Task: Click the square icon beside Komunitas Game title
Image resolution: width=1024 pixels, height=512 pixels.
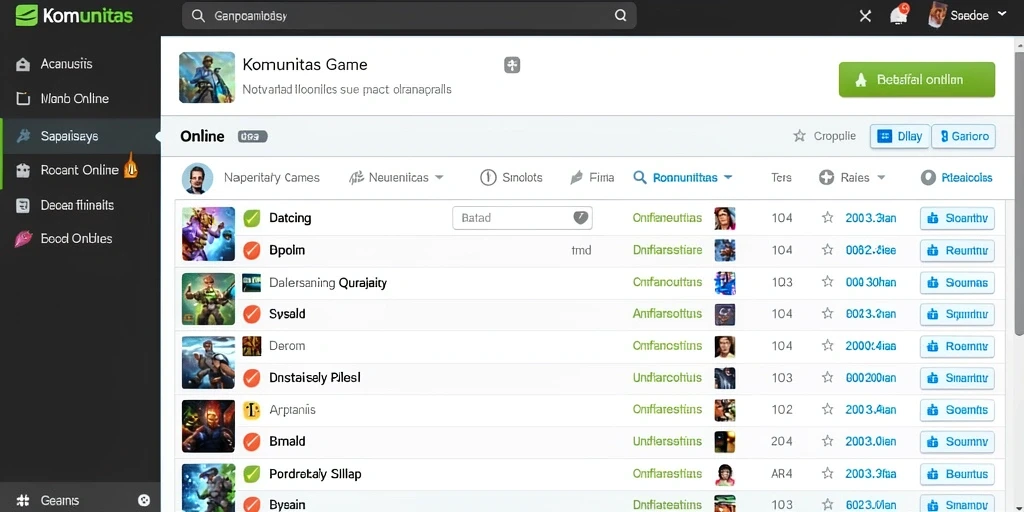Action: pyautogui.click(x=512, y=65)
